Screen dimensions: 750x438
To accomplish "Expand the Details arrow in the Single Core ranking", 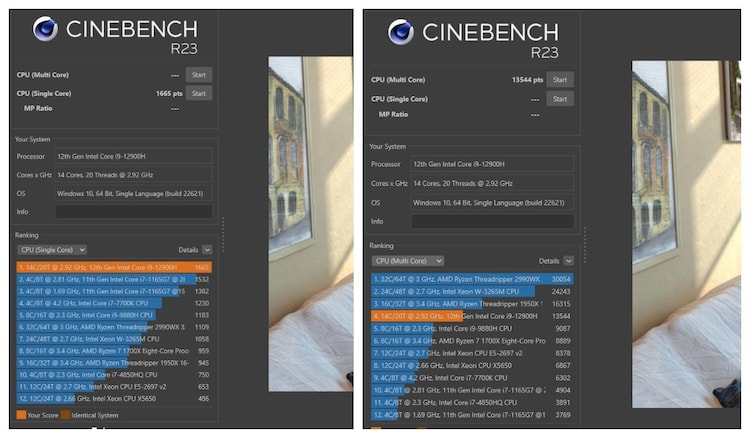I will (x=207, y=249).
